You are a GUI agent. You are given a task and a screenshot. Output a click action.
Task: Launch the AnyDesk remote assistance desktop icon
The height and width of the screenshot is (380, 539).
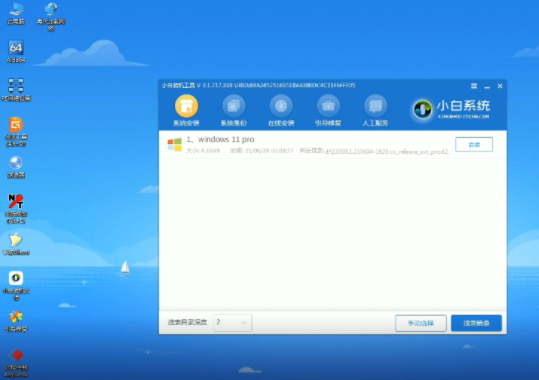pos(16,363)
